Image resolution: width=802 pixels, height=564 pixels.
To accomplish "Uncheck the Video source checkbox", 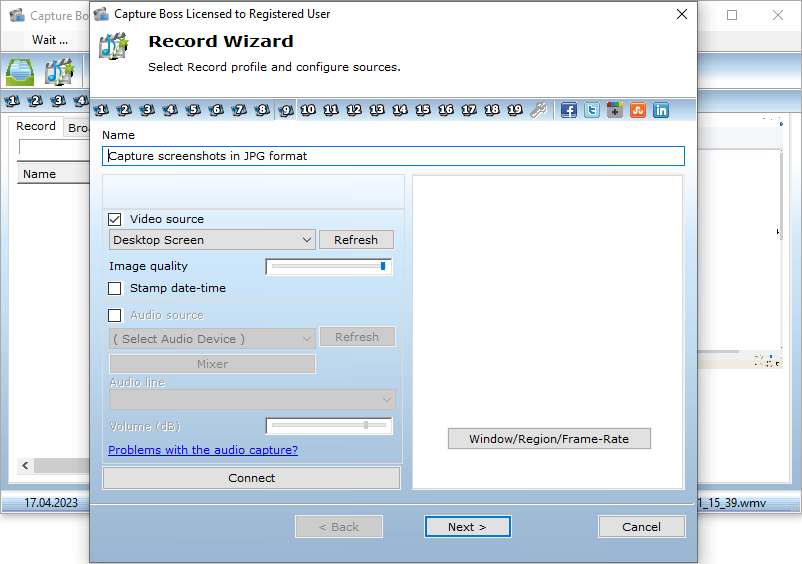I will click(x=115, y=219).
